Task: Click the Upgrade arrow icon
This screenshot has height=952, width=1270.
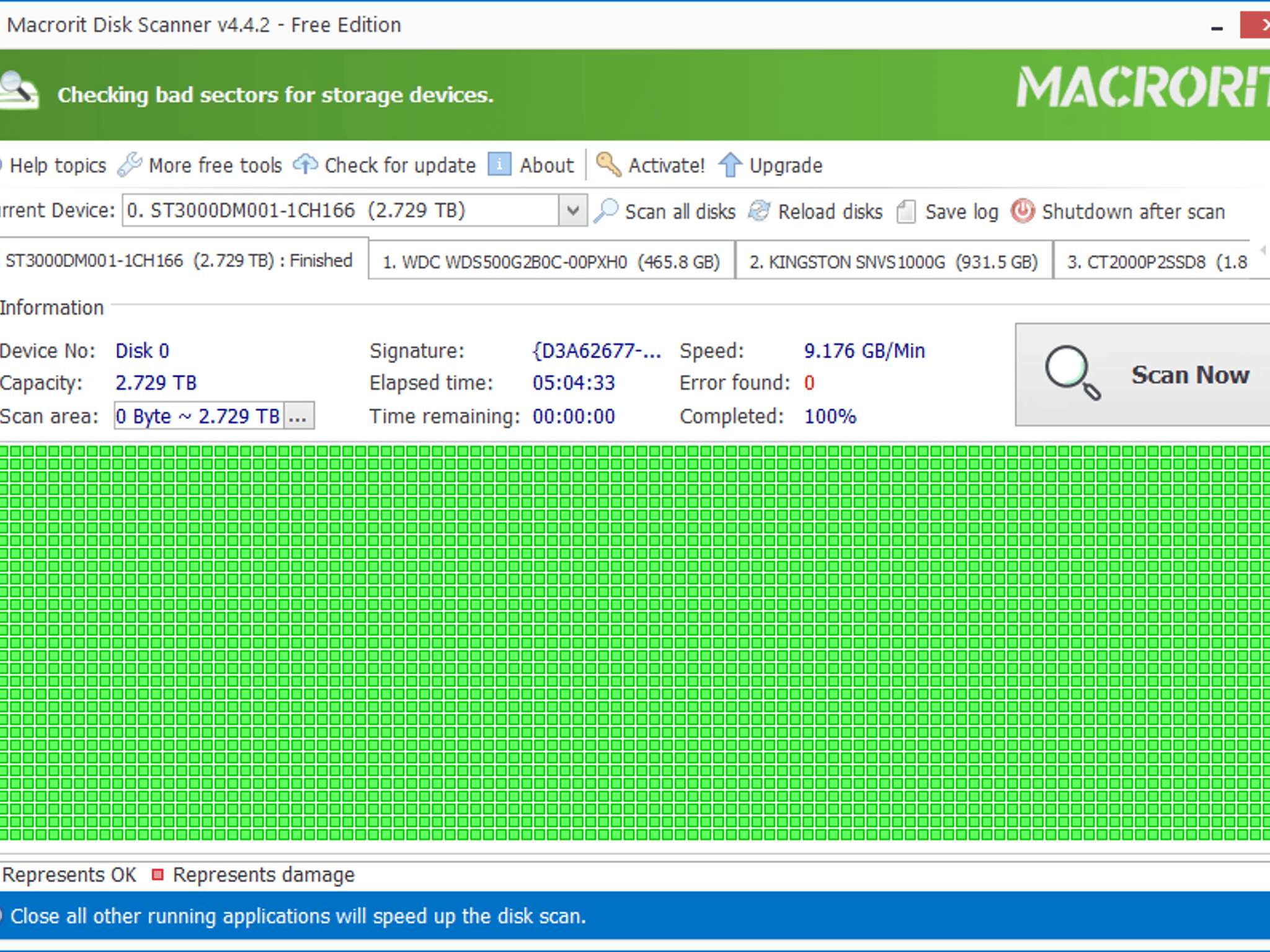Action: click(x=730, y=165)
